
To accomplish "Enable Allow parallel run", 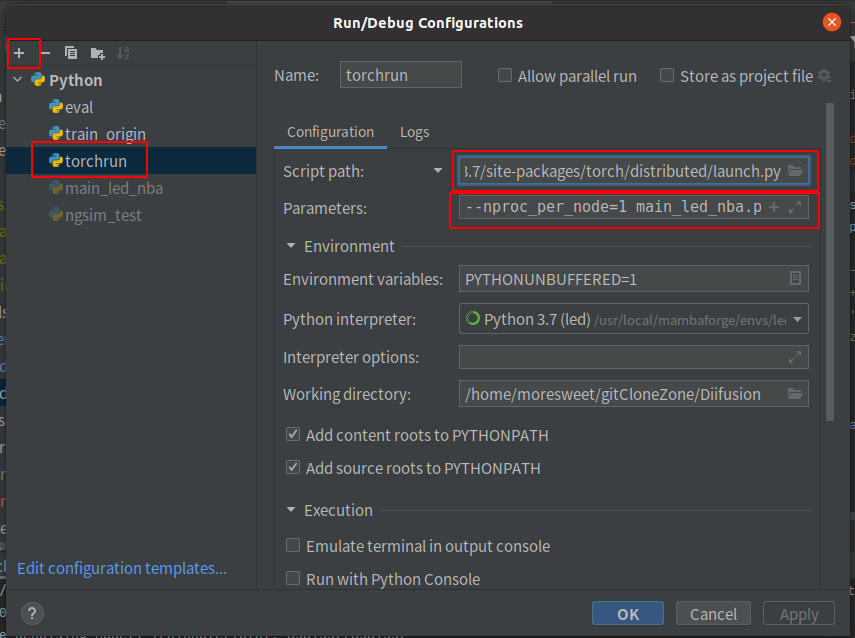I will [505, 75].
